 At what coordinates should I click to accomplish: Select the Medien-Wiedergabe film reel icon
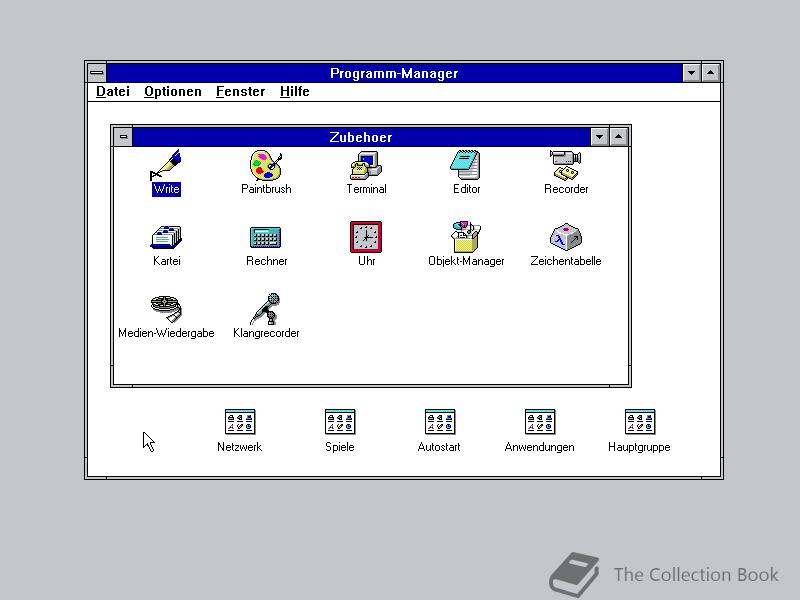166,309
